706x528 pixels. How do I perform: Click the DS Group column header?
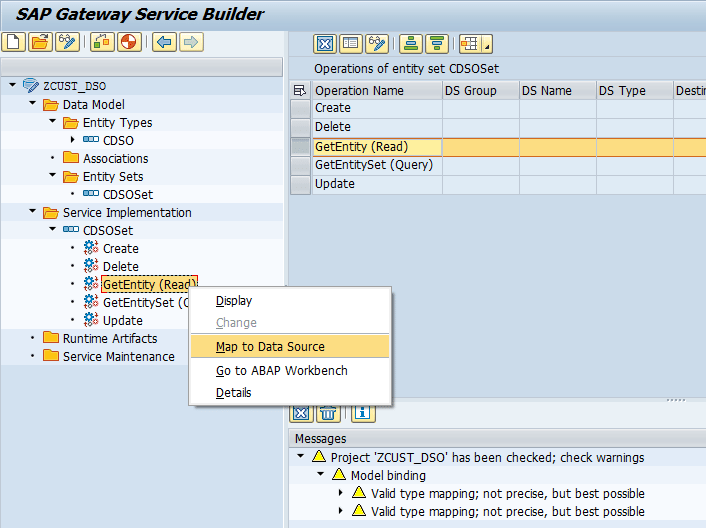pyautogui.click(x=480, y=90)
